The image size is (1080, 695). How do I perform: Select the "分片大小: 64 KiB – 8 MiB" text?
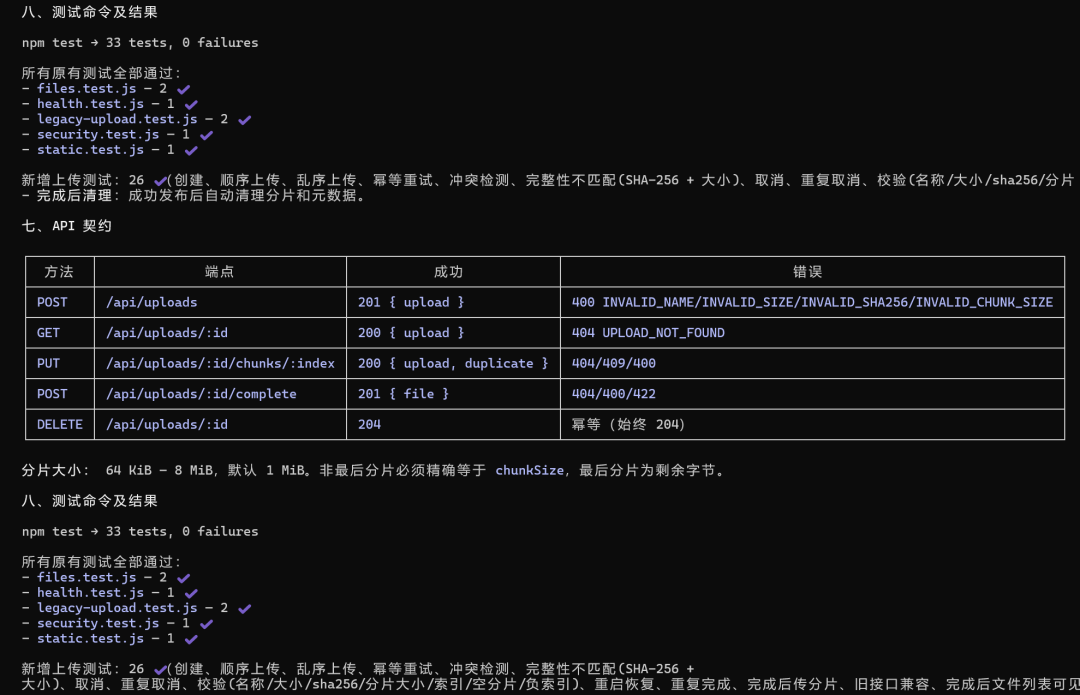[x=117, y=470]
